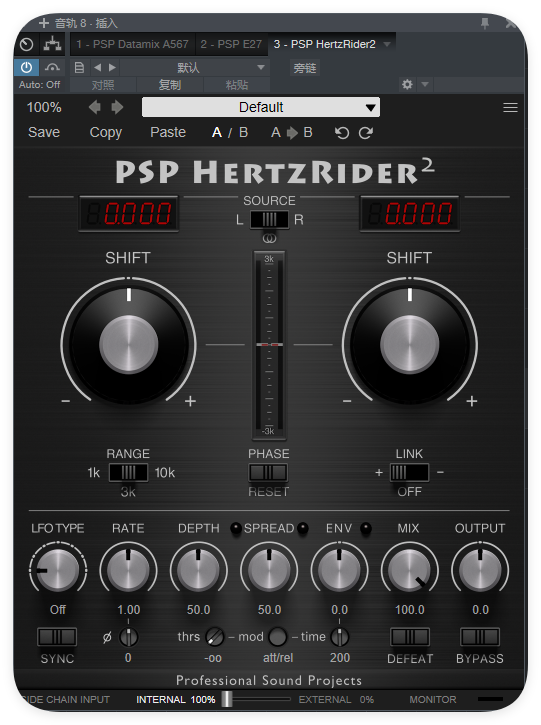Click the clock icon in the host header
Image resolution: width=541 pixels, height=725 pixels.
point(26,44)
